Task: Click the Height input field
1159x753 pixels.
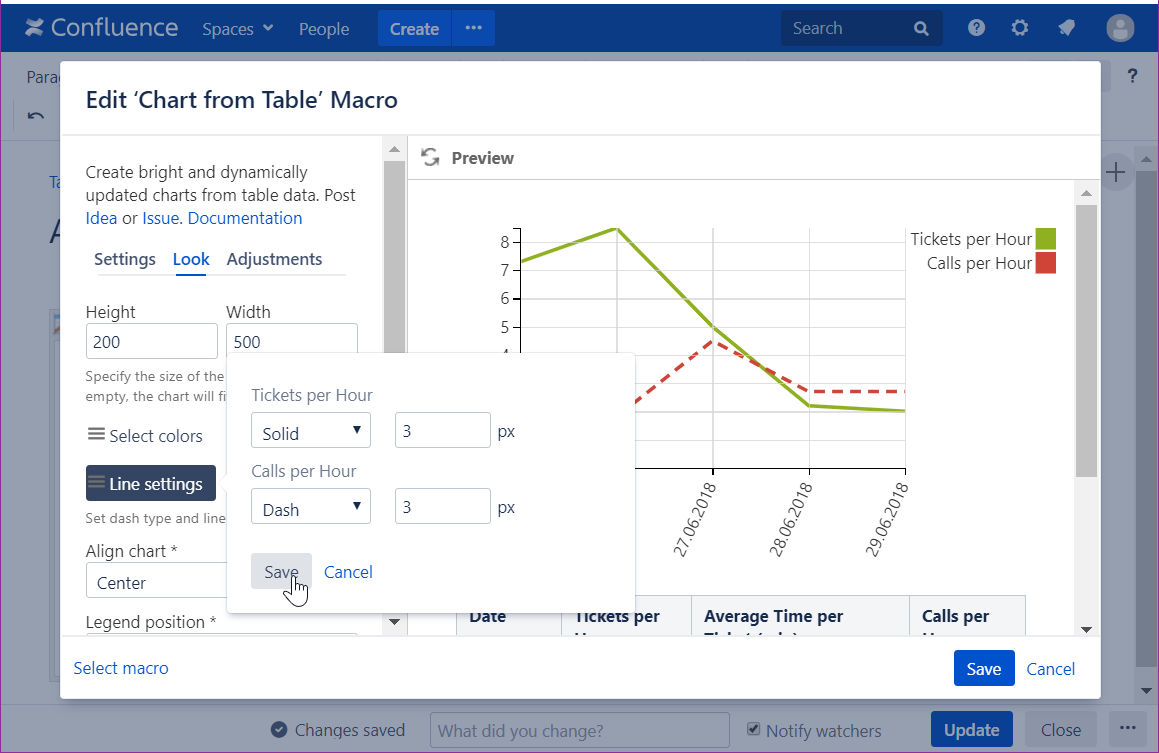Action: 151,342
